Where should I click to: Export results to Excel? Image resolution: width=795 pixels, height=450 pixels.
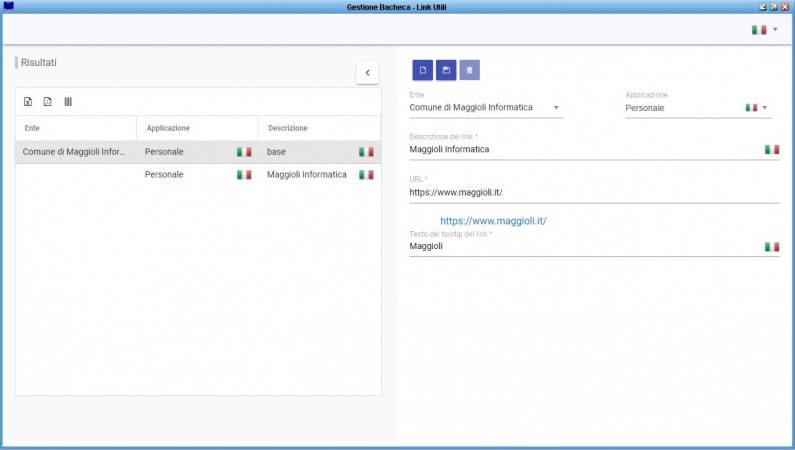click(28, 102)
